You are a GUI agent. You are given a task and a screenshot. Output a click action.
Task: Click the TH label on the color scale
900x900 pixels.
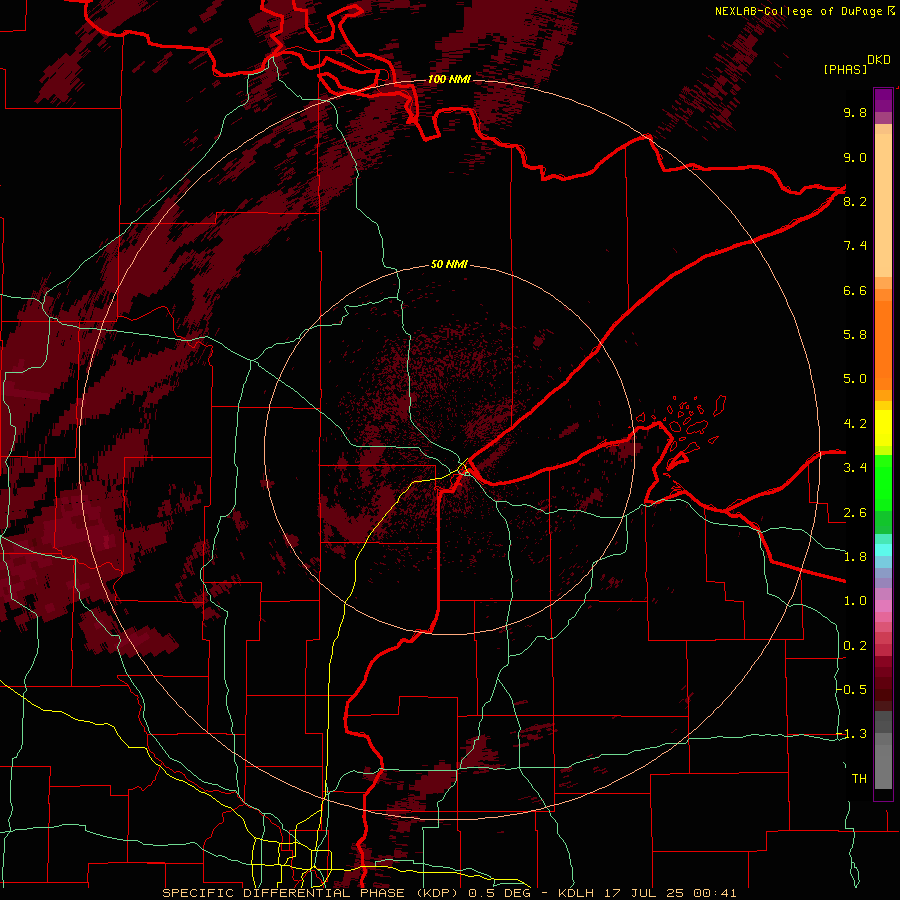click(859, 779)
